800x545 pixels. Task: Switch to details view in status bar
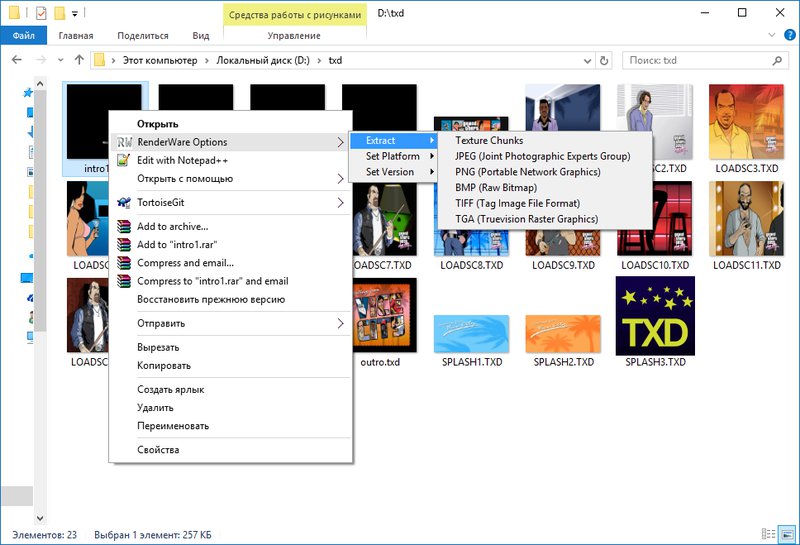pyautogui.click(x=768, y=534)
